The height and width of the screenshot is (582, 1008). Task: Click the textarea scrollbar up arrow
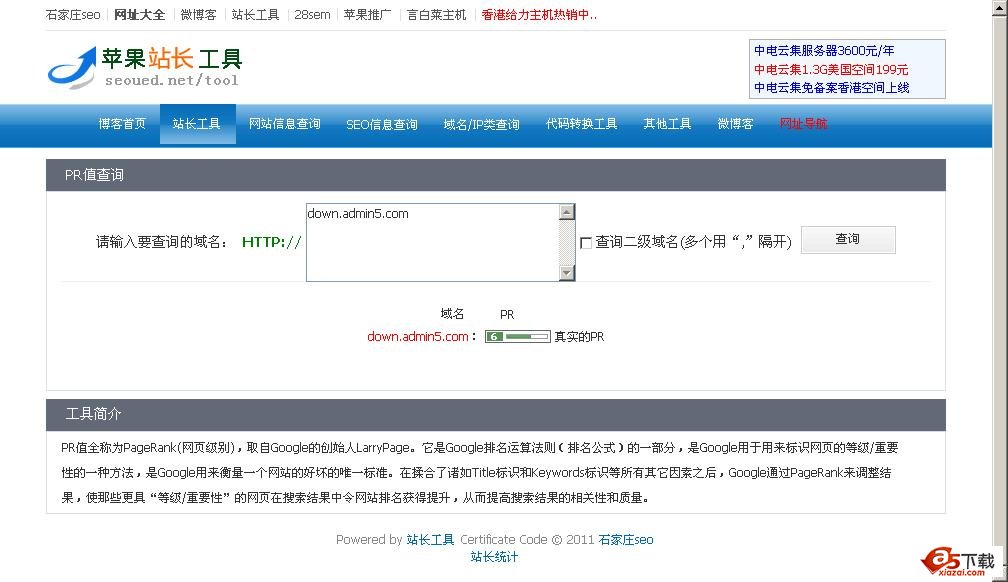click(566, 212)
